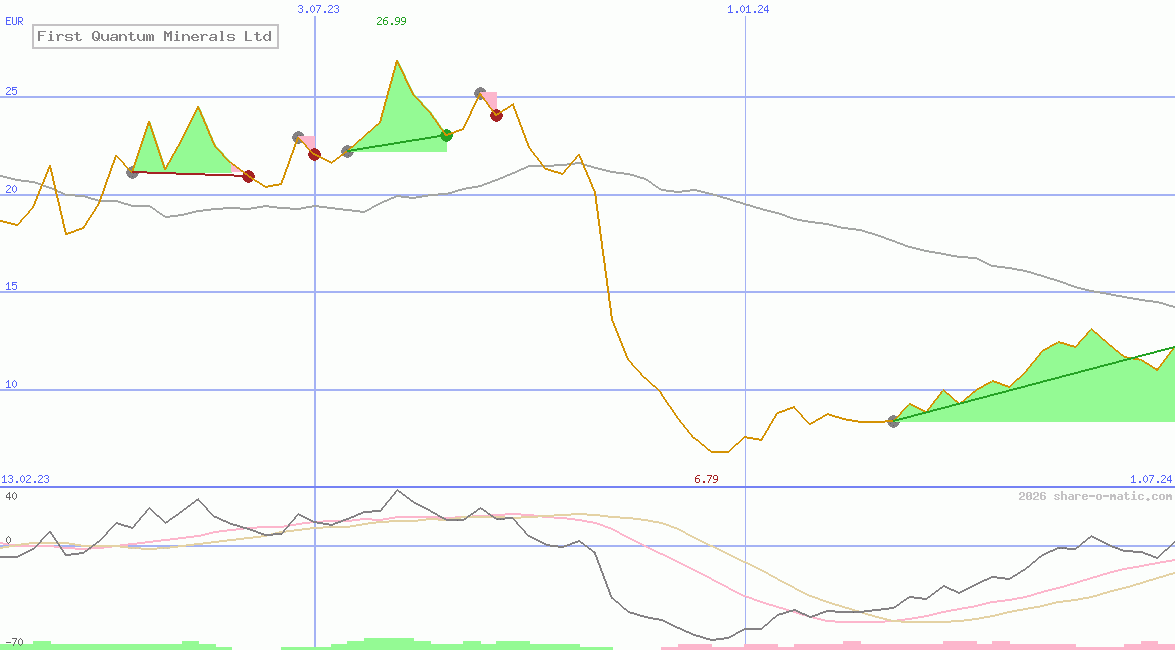Click the 13.02.23 start date label
The image size is (1175, 650).
(x=25, y=480)
